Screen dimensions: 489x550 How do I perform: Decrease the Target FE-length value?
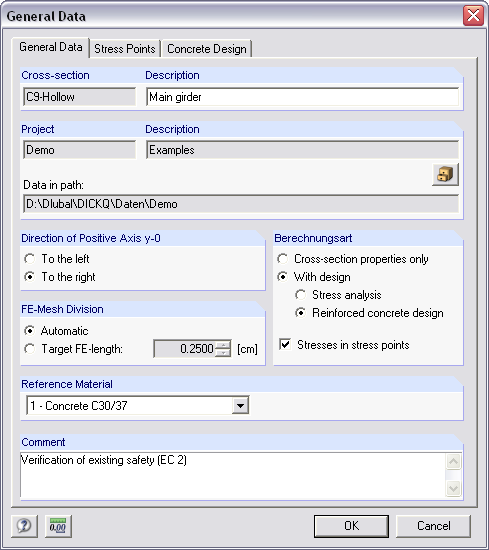[x=222, y=353]
